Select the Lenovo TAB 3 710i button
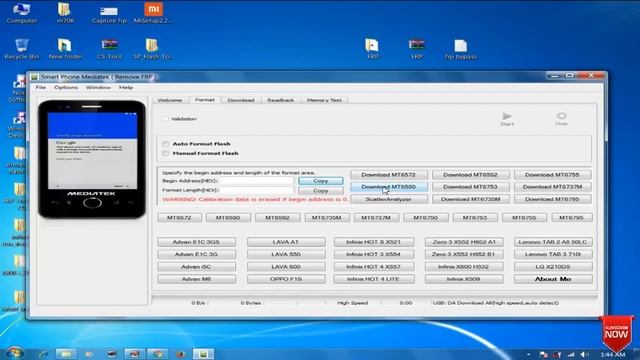The height and width of the screenshot is (360, 640). (x=553, y=254)
